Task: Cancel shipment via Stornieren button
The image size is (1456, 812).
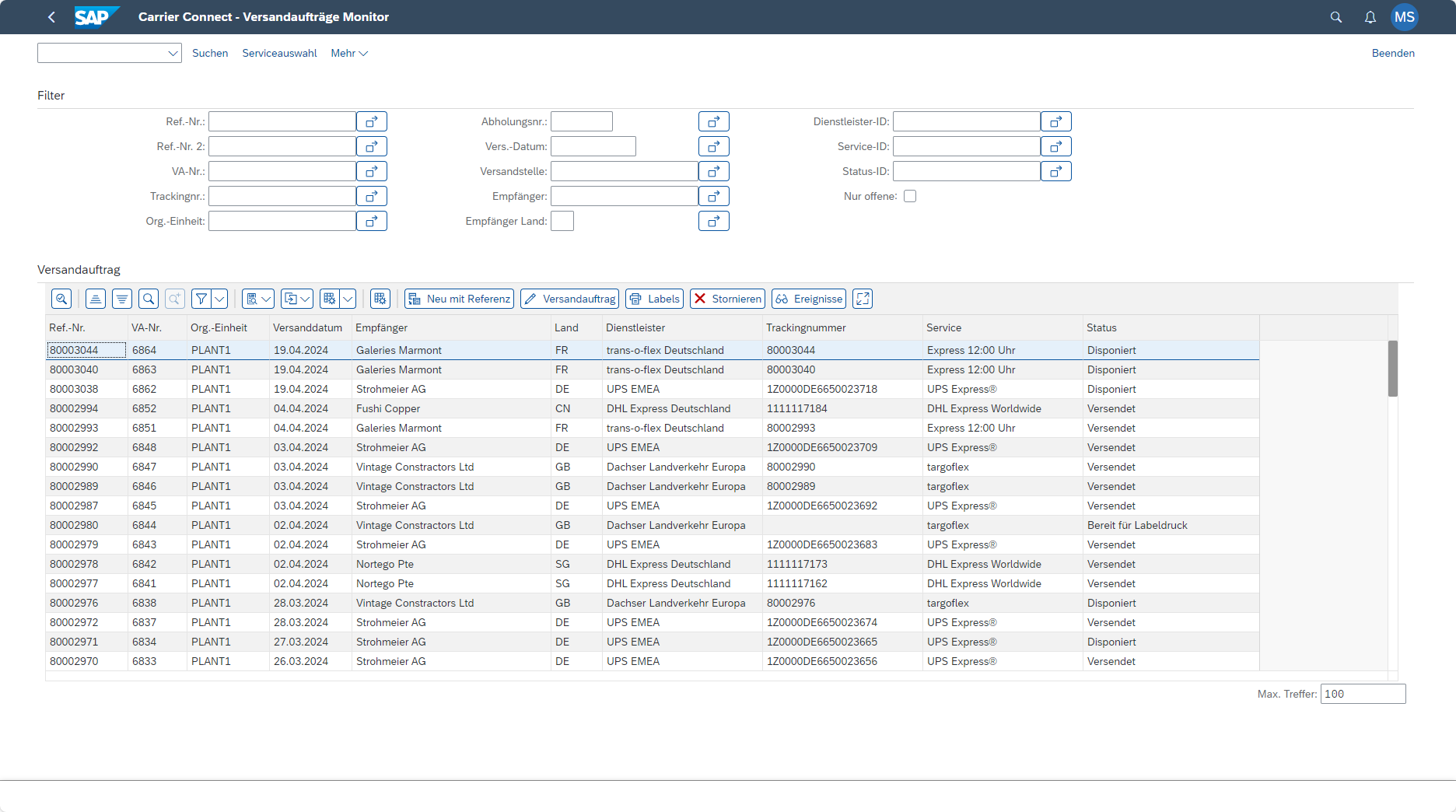Action: (x=726, y=298)
